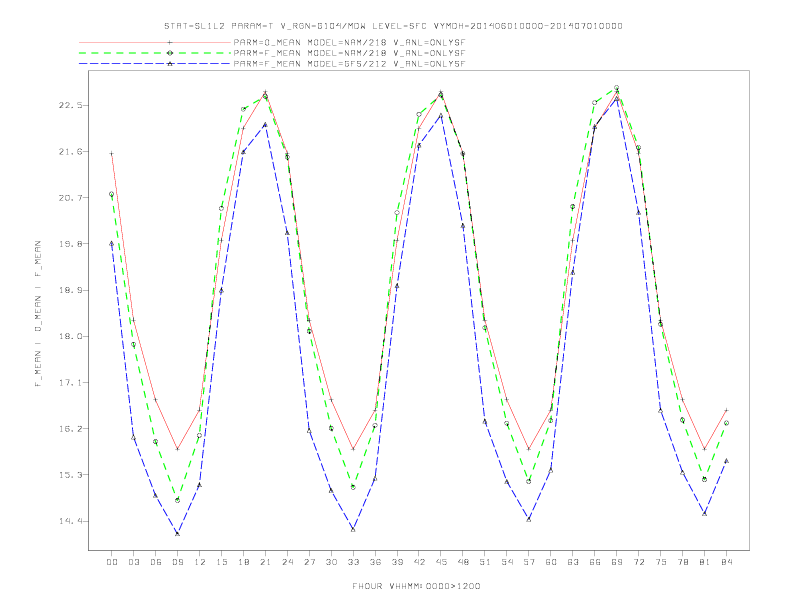792x612 pixels.
Task: Click x-axis forecast hour label 69
Action: coord(617,562)
